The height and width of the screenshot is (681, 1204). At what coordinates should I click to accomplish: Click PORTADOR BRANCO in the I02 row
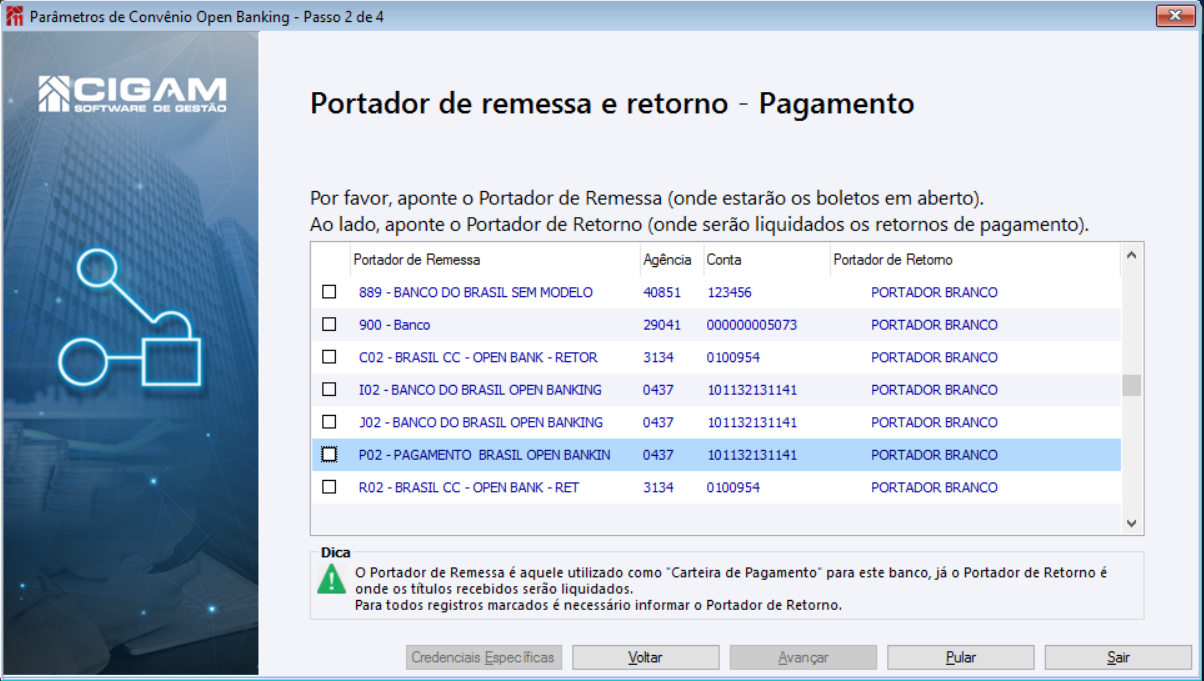(934, 390)
